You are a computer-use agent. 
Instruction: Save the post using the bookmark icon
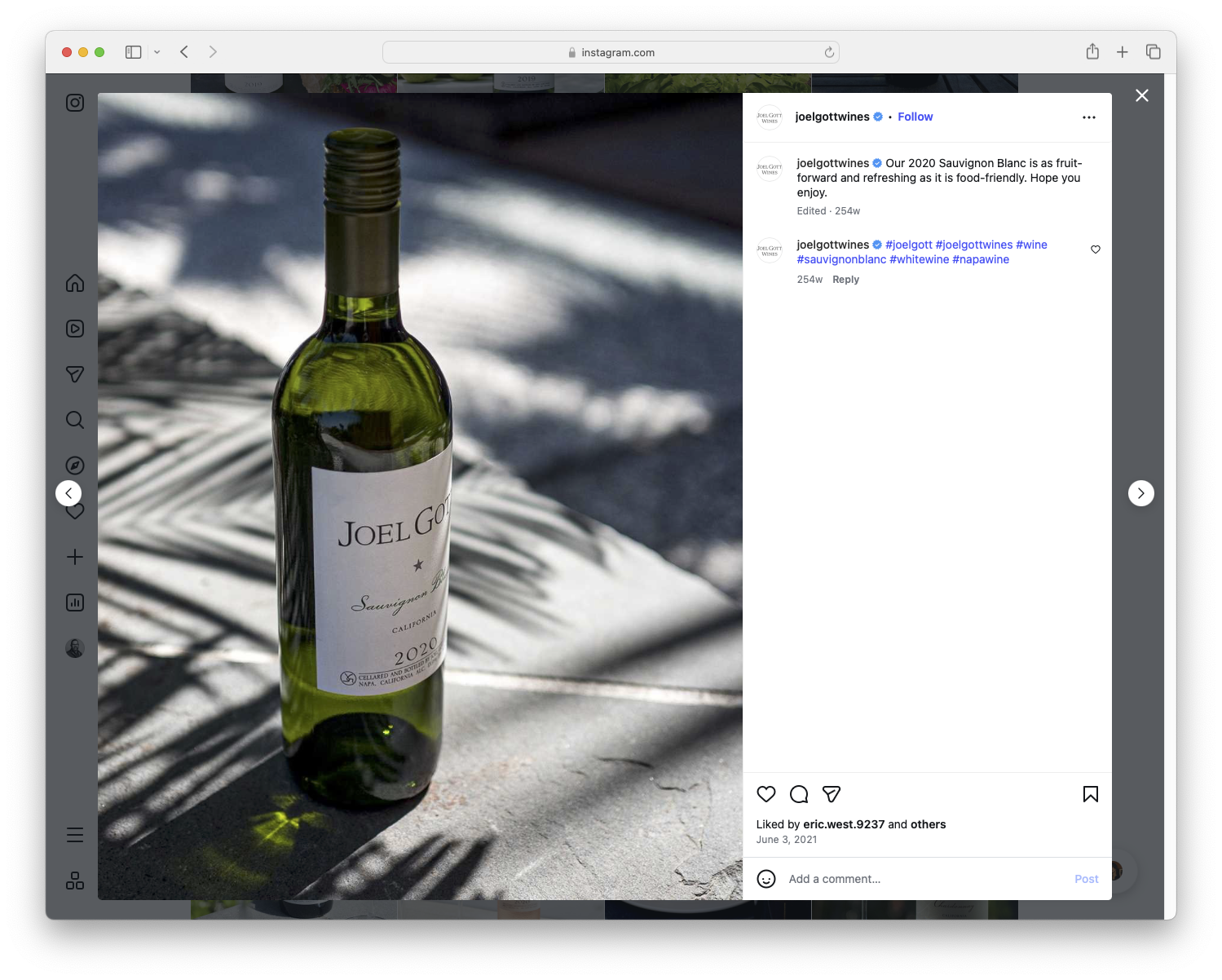pyautogui.click(x=1090, y=793)
